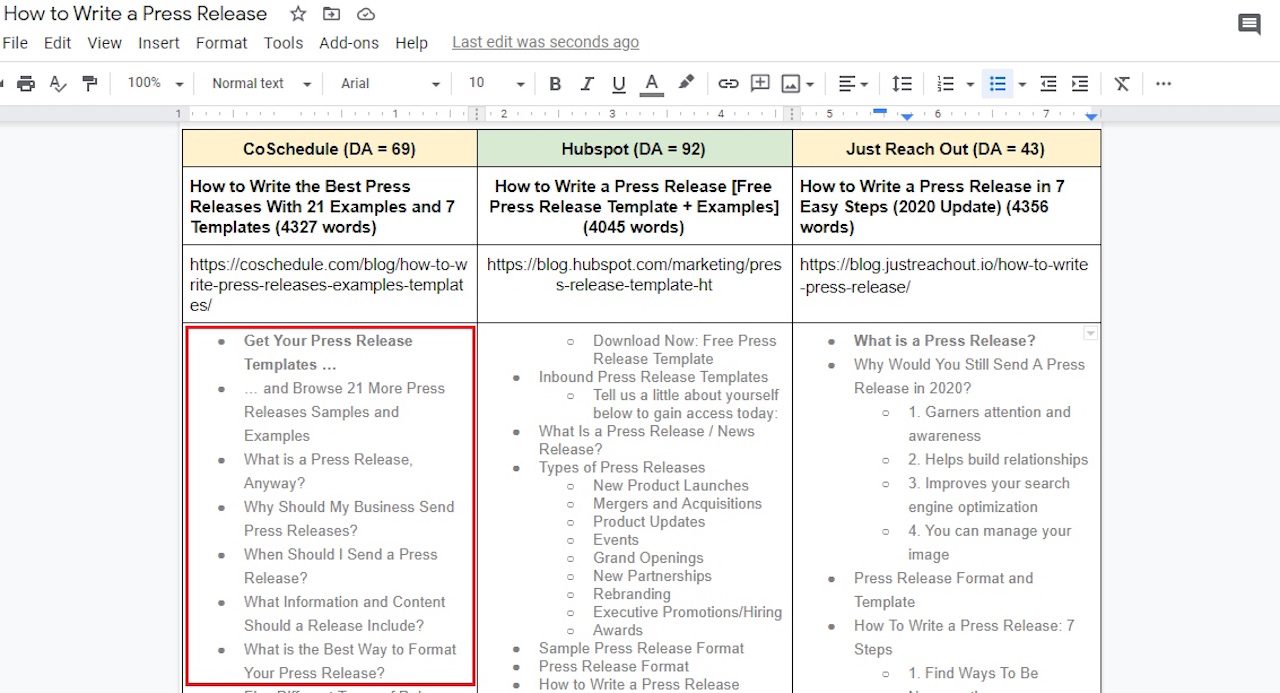
Task: Toggle bold formatting
Action: coord(555,84)
